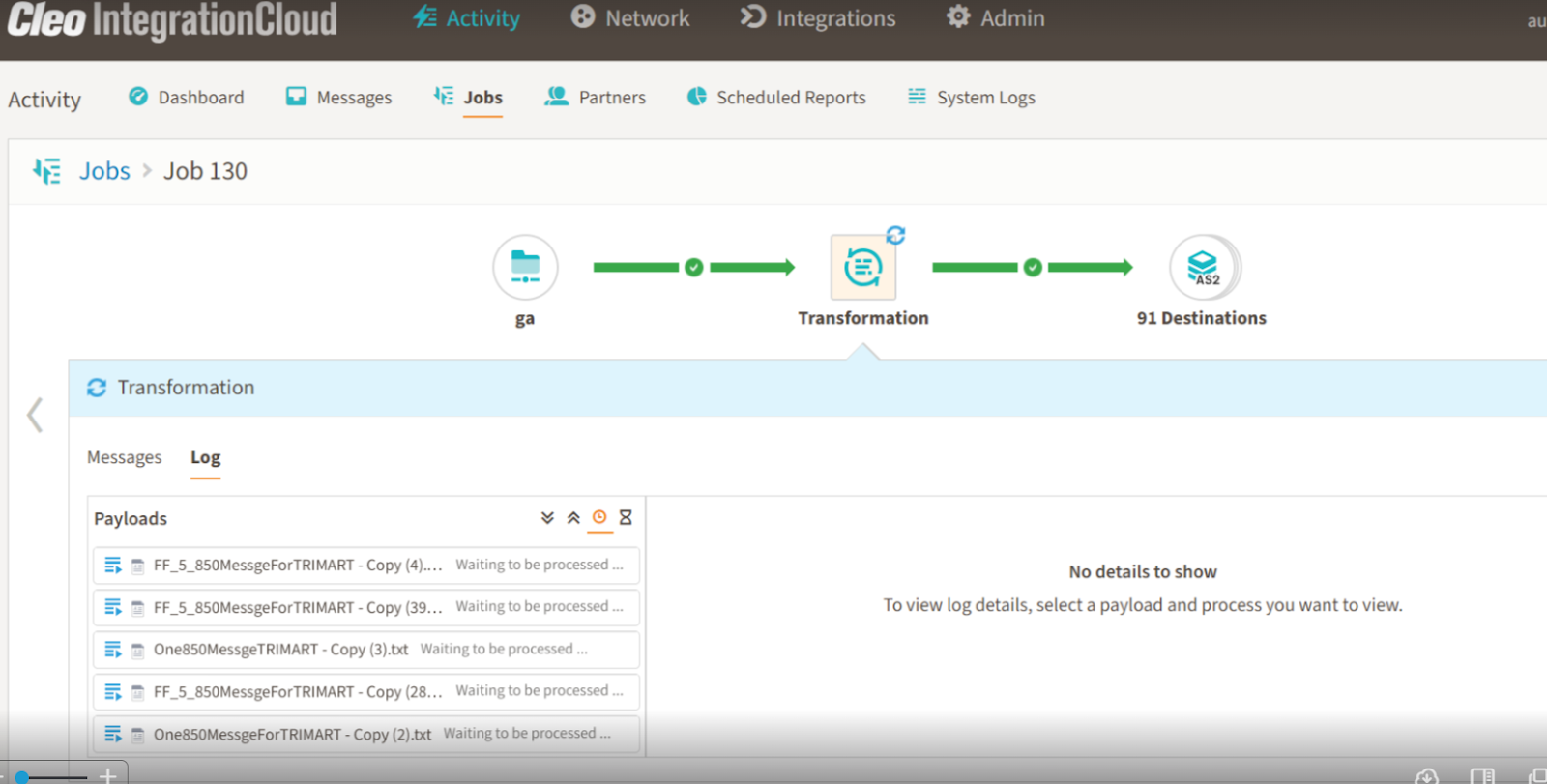Click process icon on Copy (28 payload row
The width and height of the screenshot is (1547, 784).
(x=113, y=692)
